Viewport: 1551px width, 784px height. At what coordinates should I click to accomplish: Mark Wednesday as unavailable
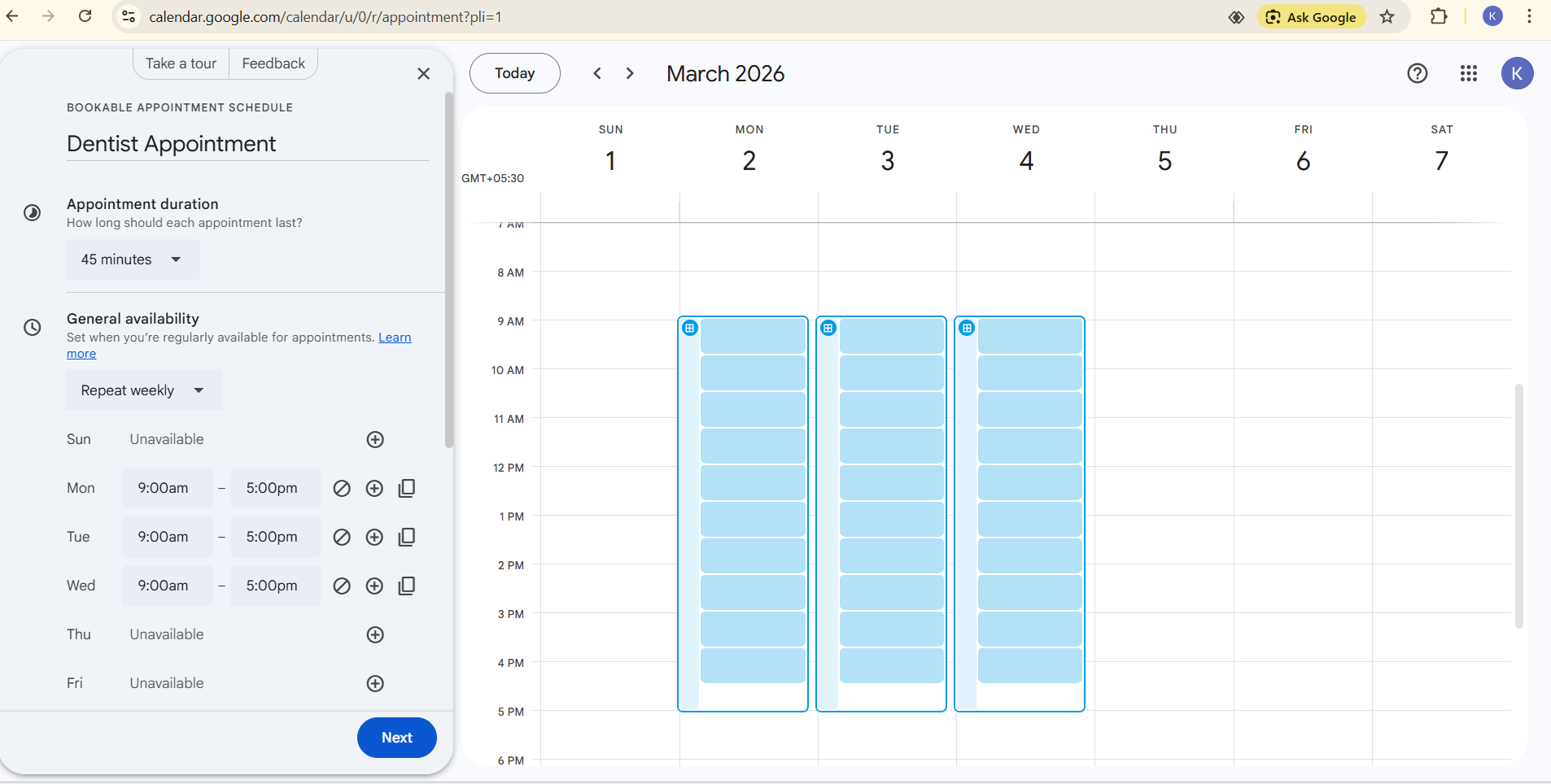click(x=342, y=586)
